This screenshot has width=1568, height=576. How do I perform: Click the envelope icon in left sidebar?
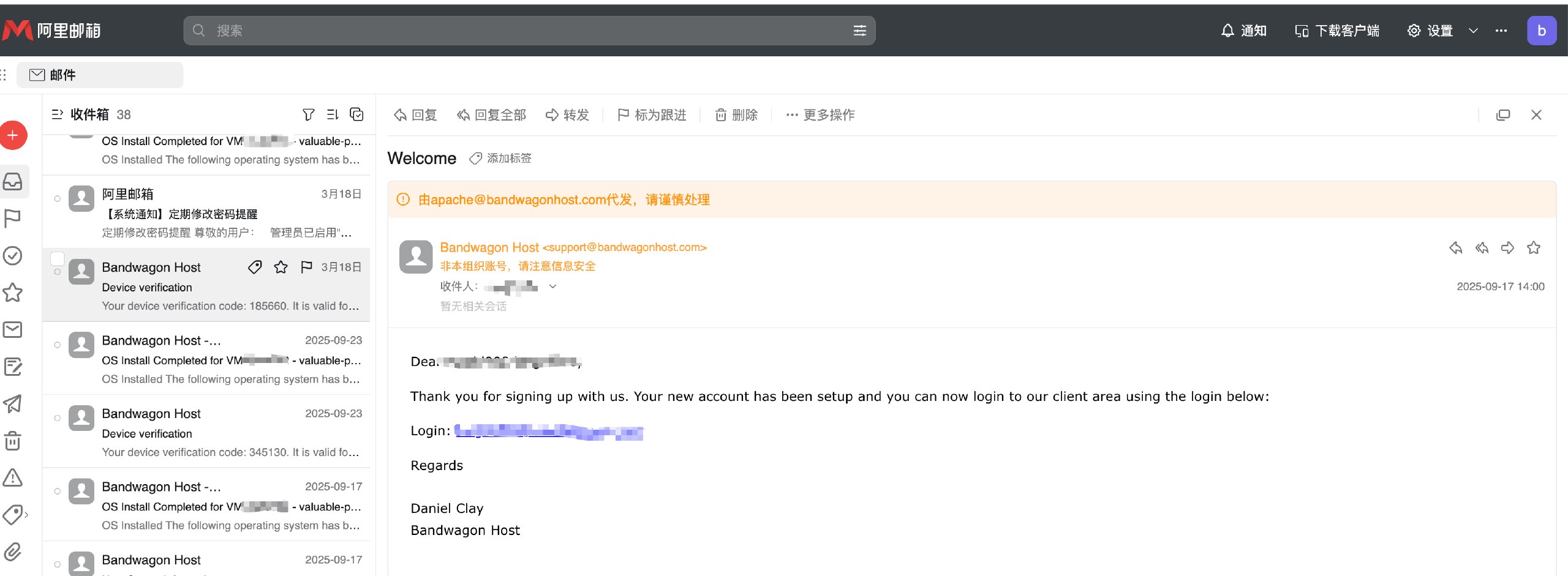[13, 329]
